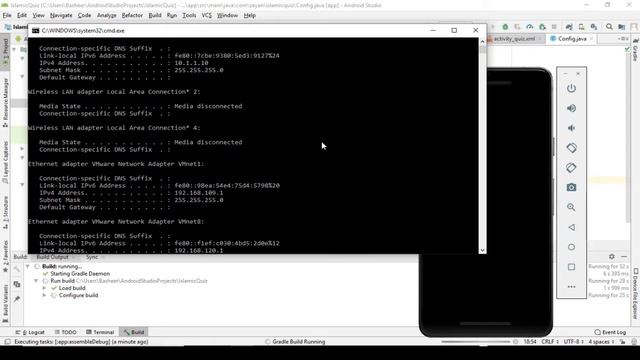Open the Navigate menu
The image size is (640, 360).
click(61, 16)
